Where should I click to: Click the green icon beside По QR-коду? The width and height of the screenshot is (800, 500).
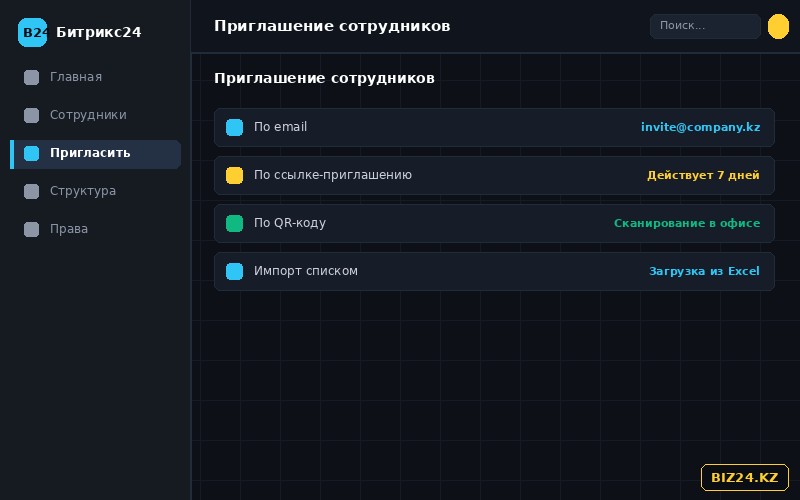tap(234, 223)
